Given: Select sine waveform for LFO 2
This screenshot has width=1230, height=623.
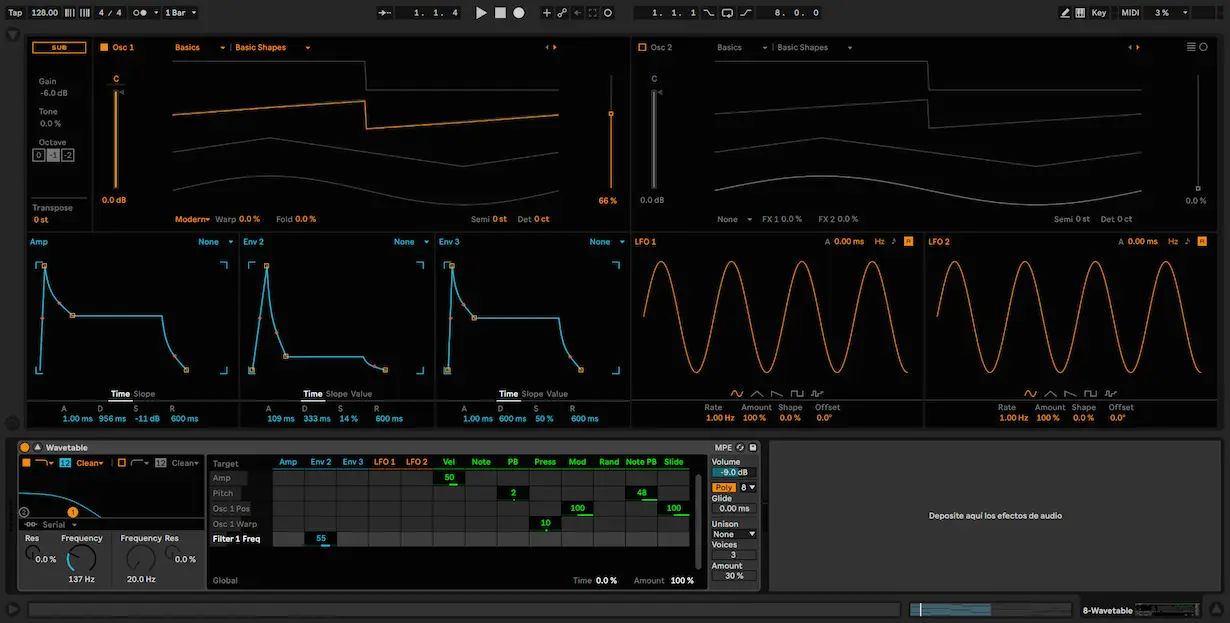Looking at the screenshot, I should click(x=1031, y=394).
